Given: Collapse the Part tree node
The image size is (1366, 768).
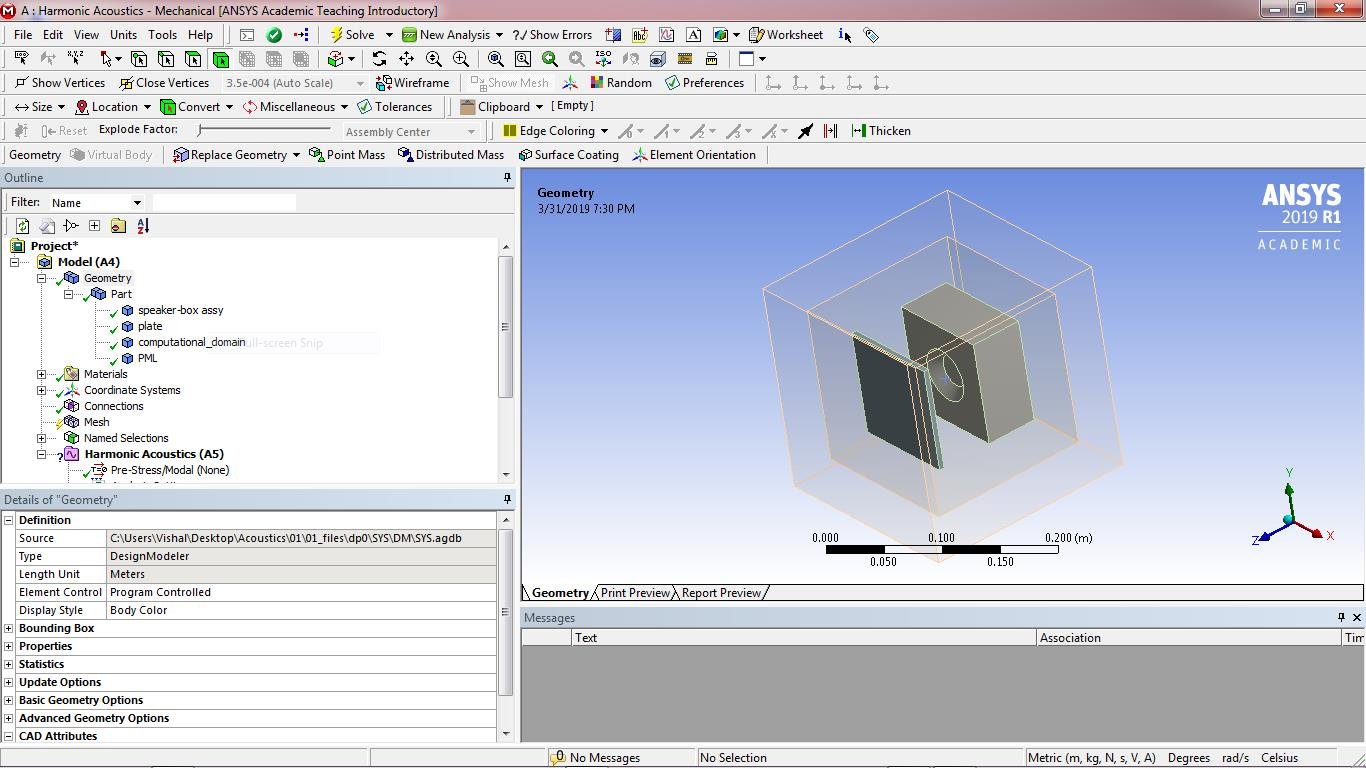Looking at the screenshot, I should [68, 294].
